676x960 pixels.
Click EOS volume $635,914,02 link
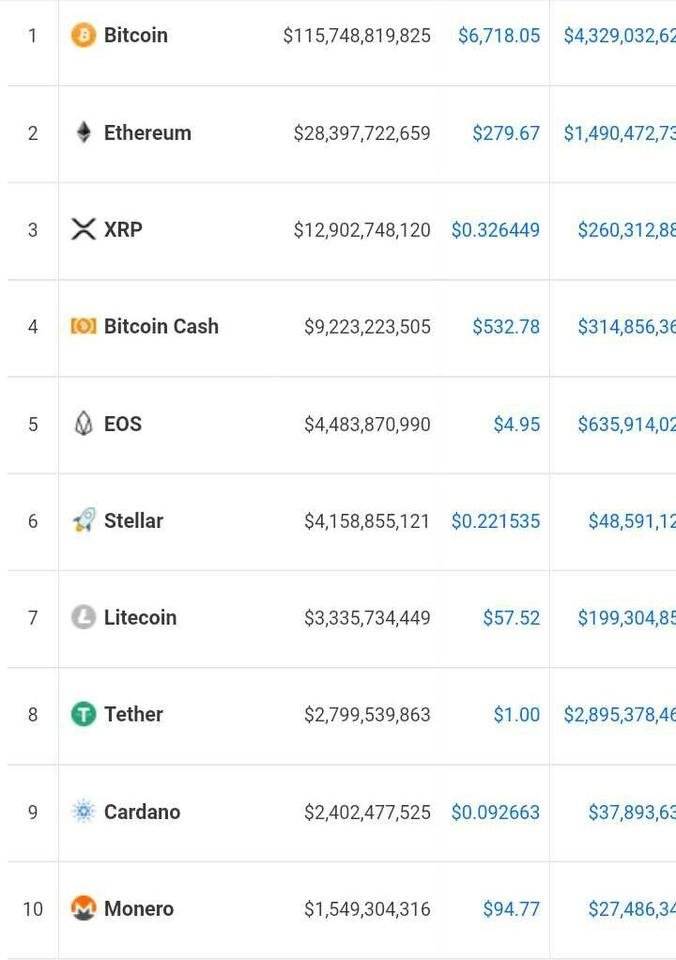click(x=626, y=424)
